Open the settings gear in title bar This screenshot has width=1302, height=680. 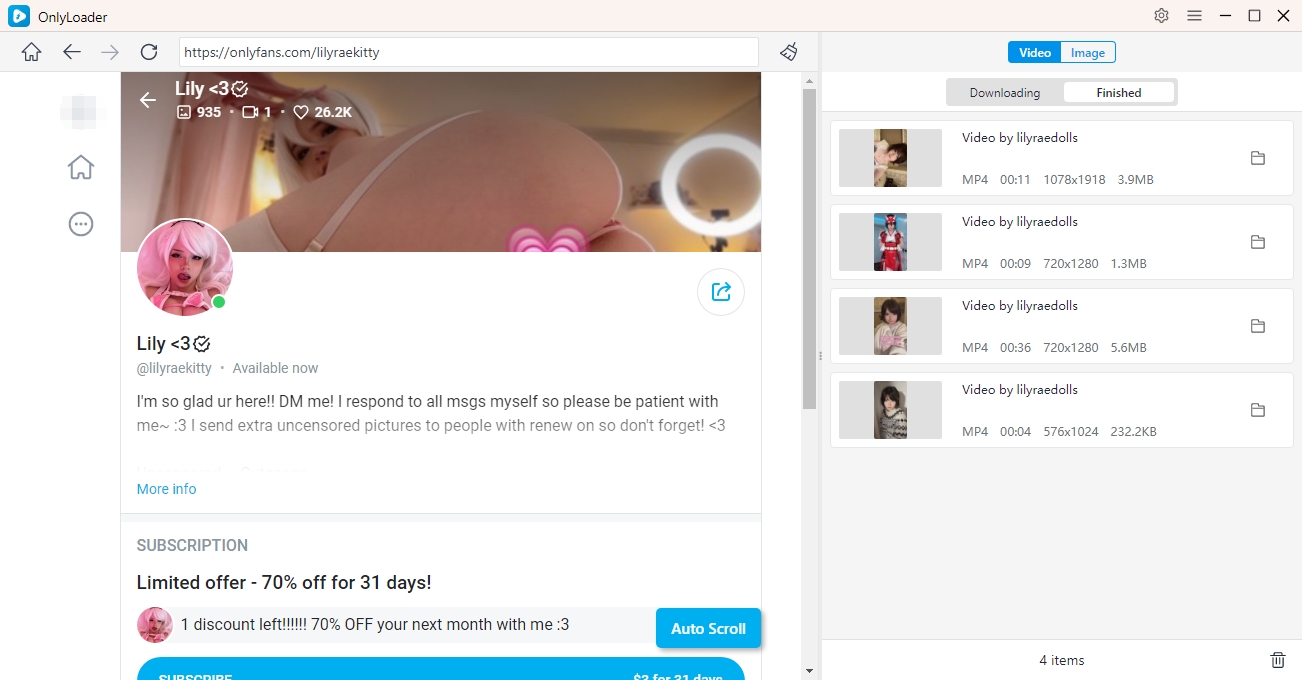click(1161, 16)
